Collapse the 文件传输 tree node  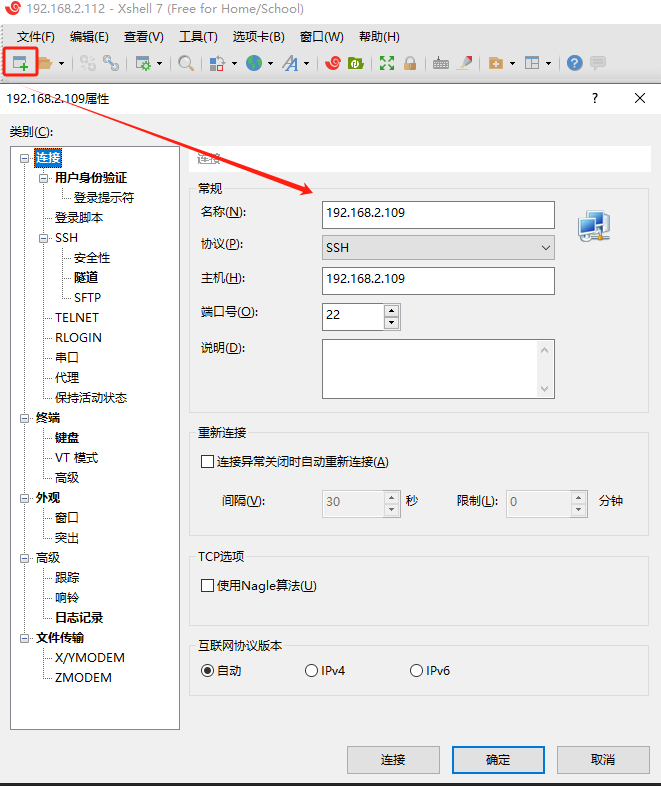[x=24, y=638]
